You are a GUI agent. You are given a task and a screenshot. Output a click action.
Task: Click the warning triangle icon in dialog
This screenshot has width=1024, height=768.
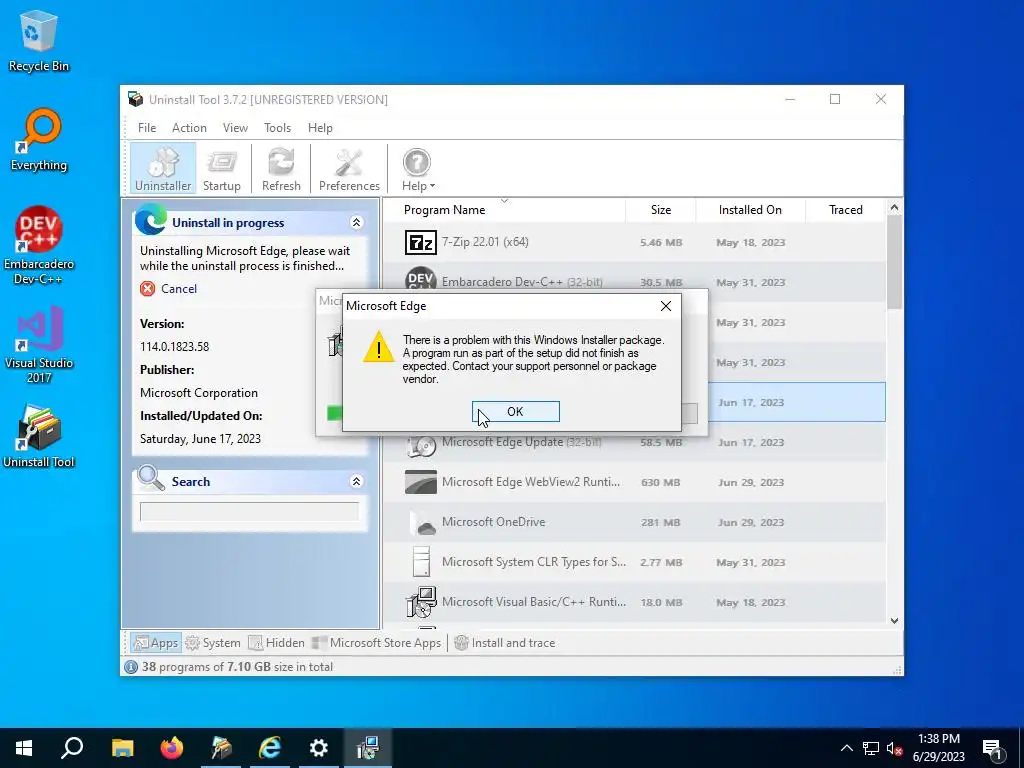pyautogui.click(x=379, y=347)
